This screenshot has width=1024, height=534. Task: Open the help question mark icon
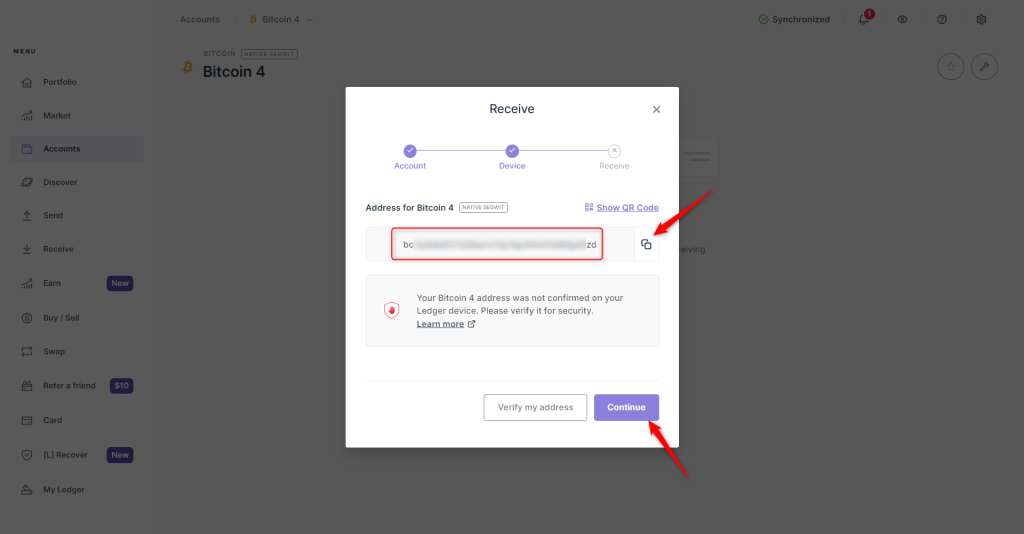[941, 19]
